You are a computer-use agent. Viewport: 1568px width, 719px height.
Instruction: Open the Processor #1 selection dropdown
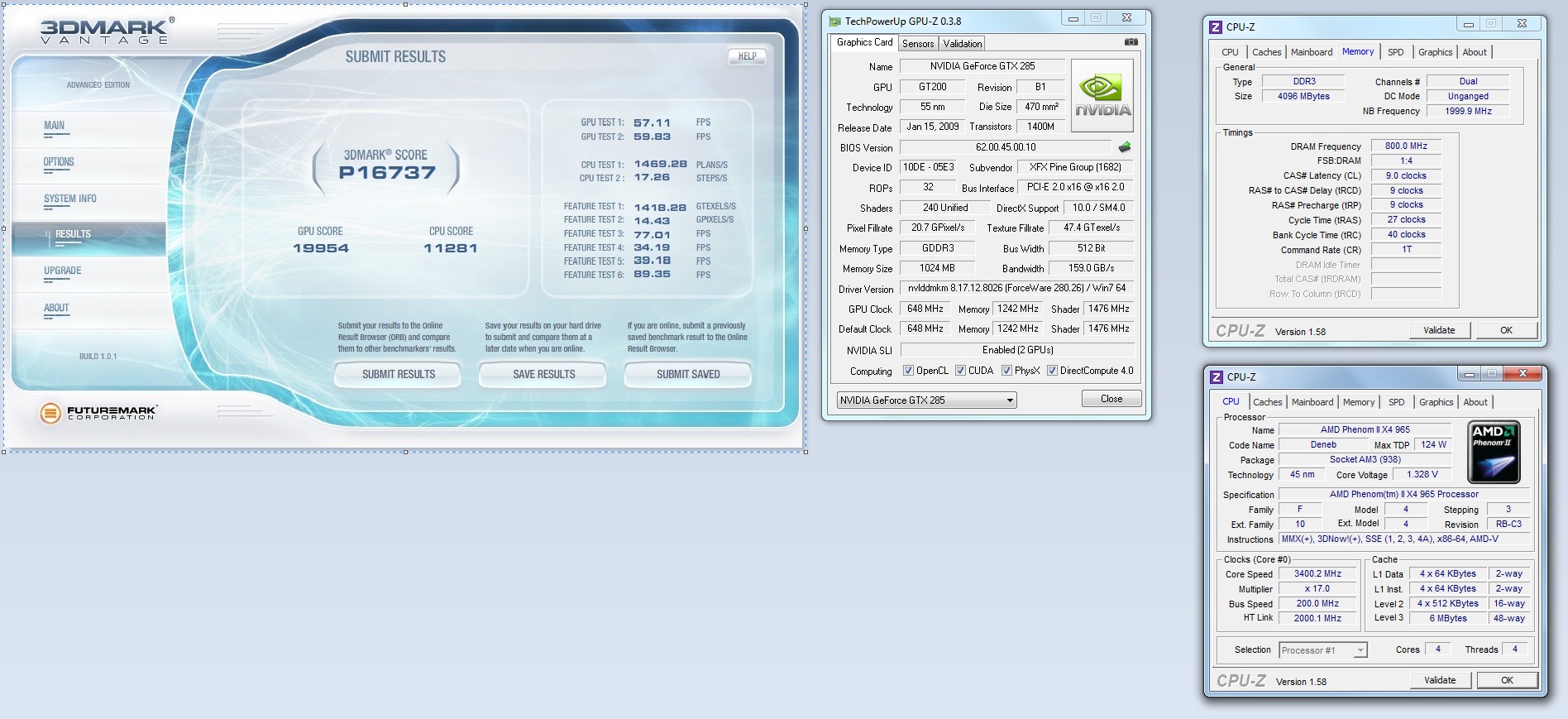1322,650
